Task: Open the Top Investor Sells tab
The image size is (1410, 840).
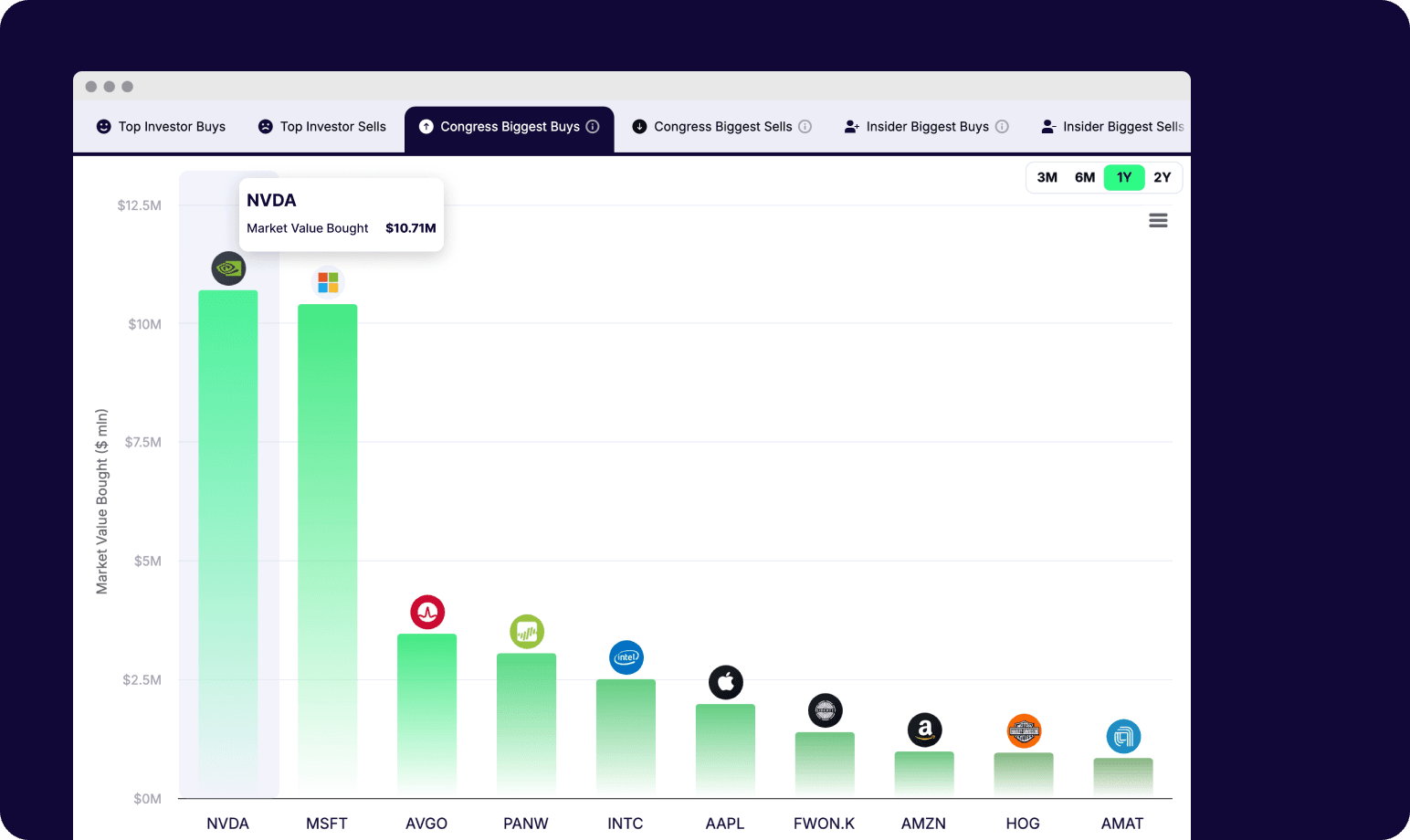Action: point(322,127)
